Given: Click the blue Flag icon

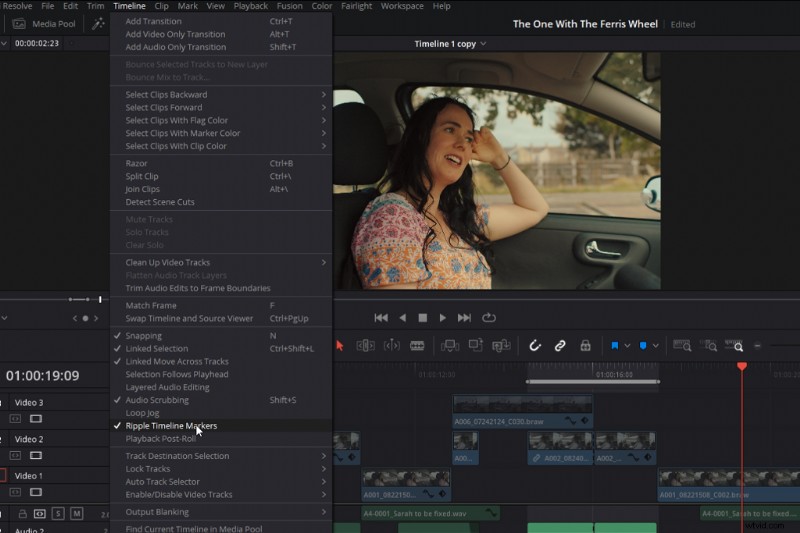Looking at the screenshot, I should tap(615, 346).
